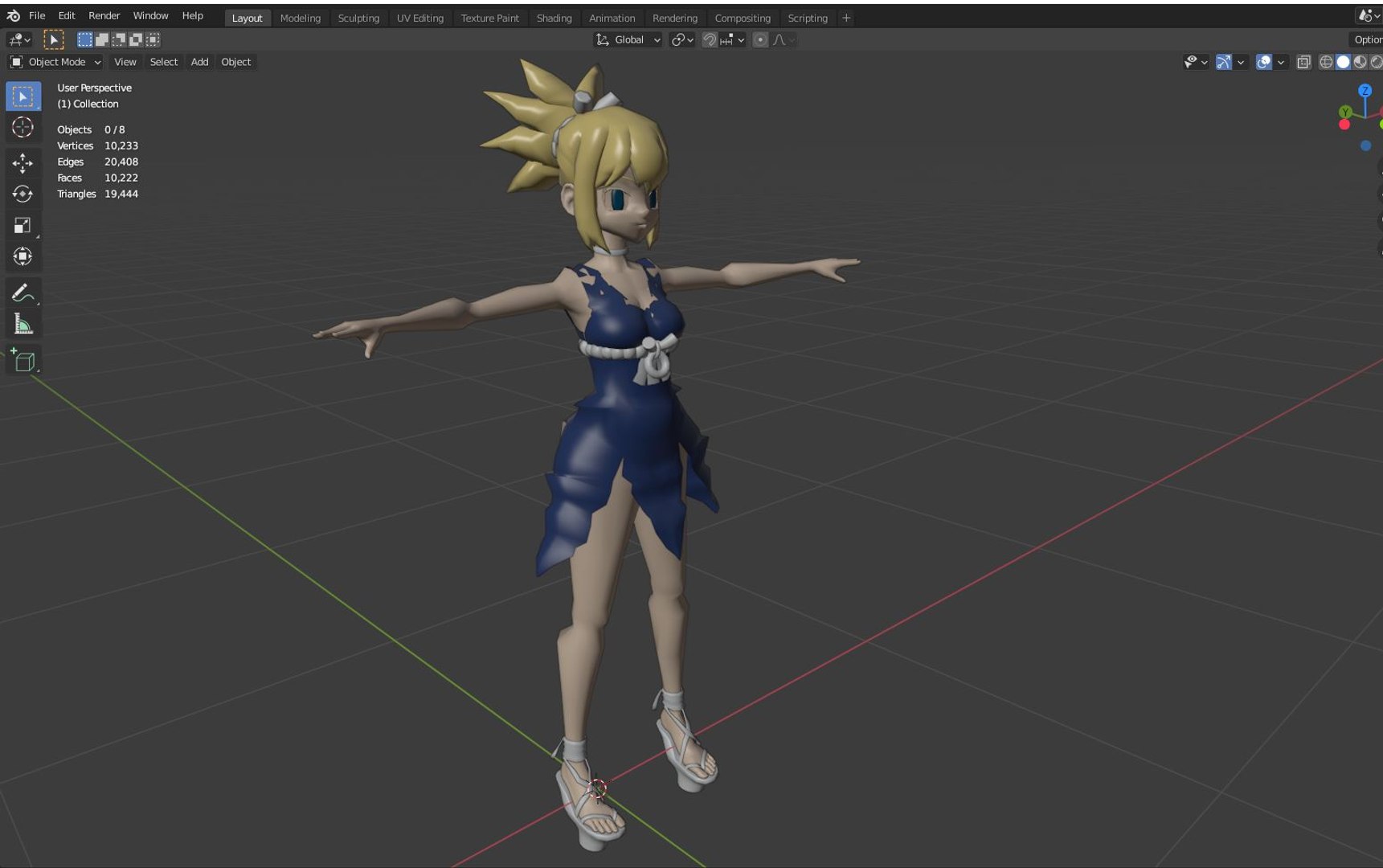This screenshot has width=1383, height=868.
Task: Choose the Intersect selection mode icon
Action: [152, 39]
